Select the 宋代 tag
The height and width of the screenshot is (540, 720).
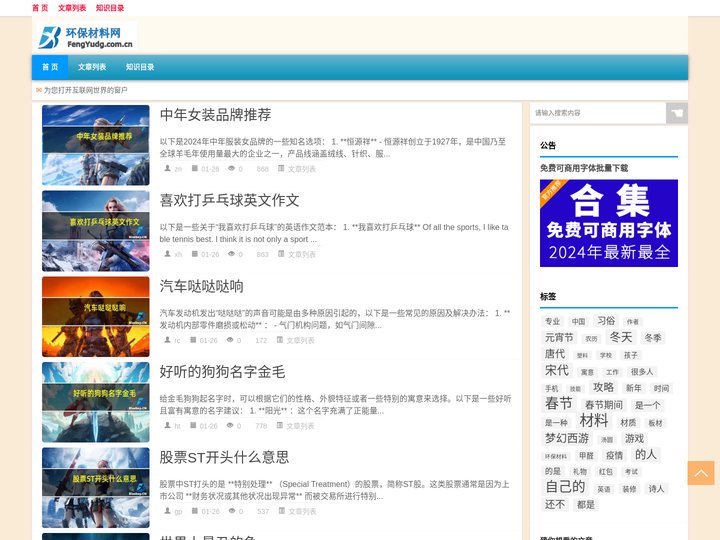tap(557, 370)
